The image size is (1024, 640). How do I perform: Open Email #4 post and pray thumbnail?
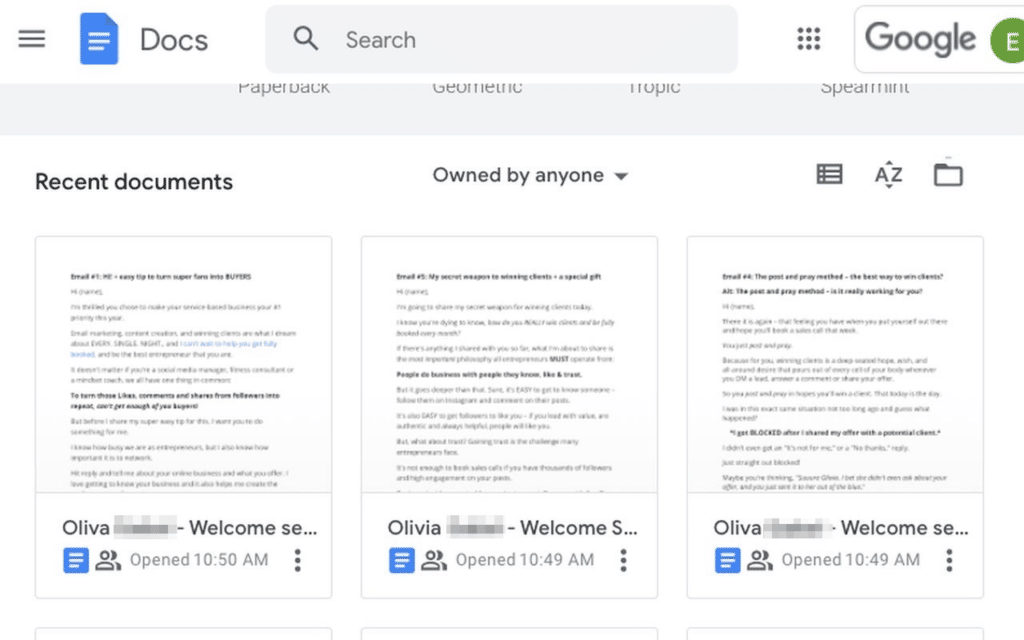click(835, 365)
